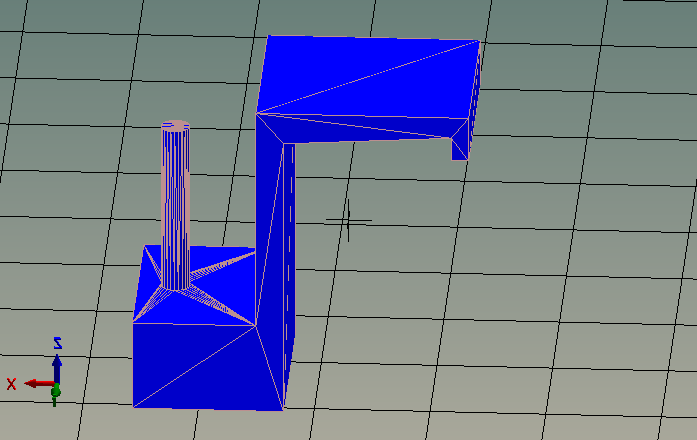Click the red X axis arrow

click(x=39, y=383)
